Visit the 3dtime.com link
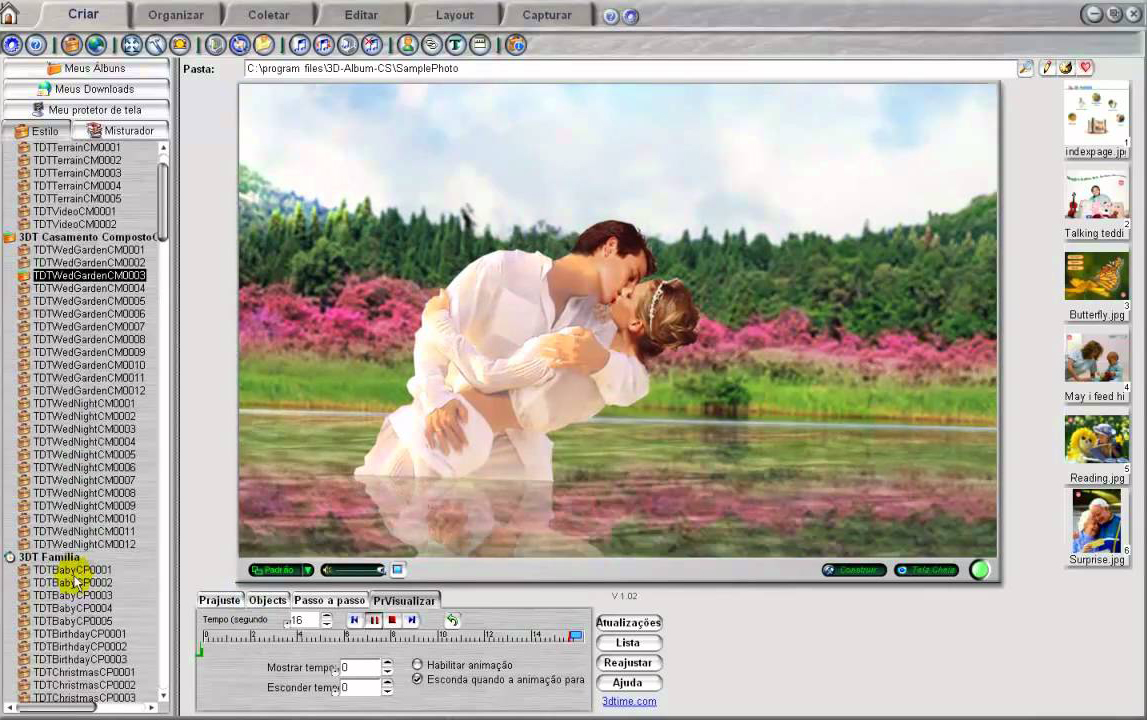Viewport: 1147px width, 720px height. [x=628, y=701]
